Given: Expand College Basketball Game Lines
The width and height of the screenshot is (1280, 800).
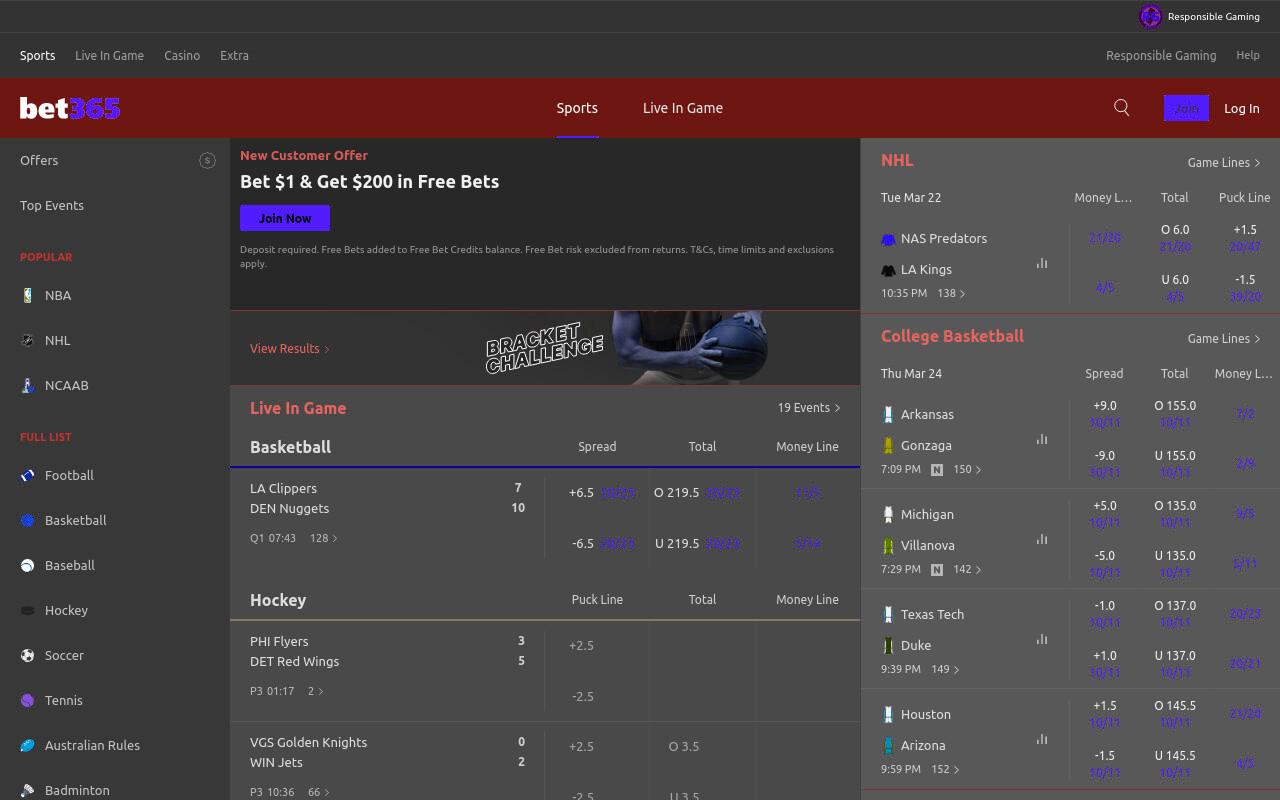Looking at the screenshot, I should point(1224,338).
